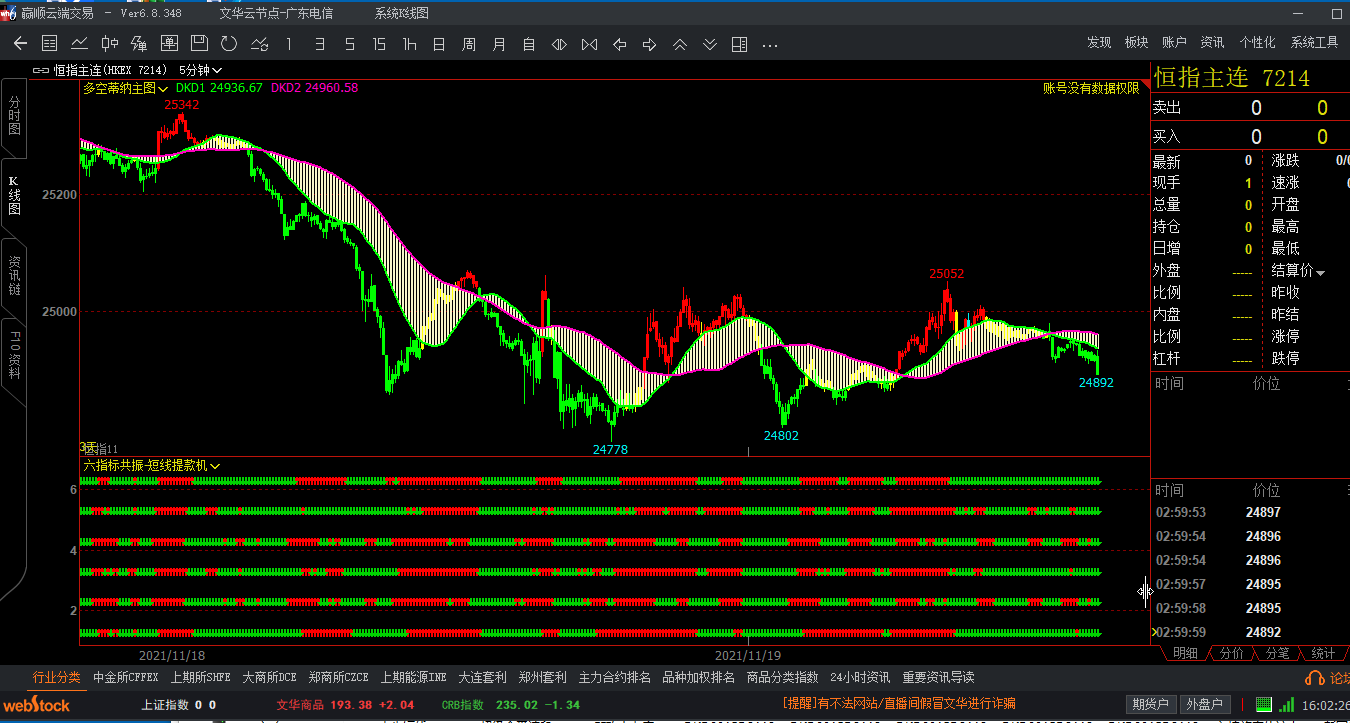Switch to 日 daily period
The width and height of the screenshot is (1350, 723).
439,43
